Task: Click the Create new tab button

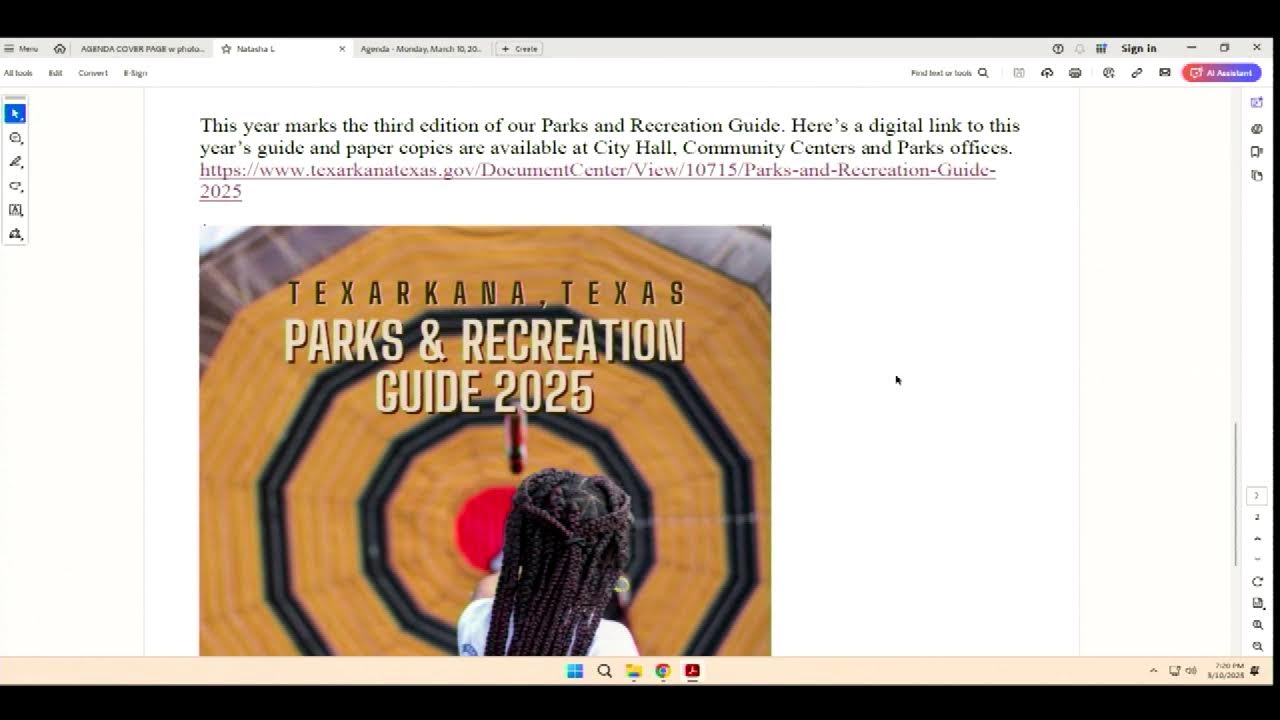Action: pos(520,48)
